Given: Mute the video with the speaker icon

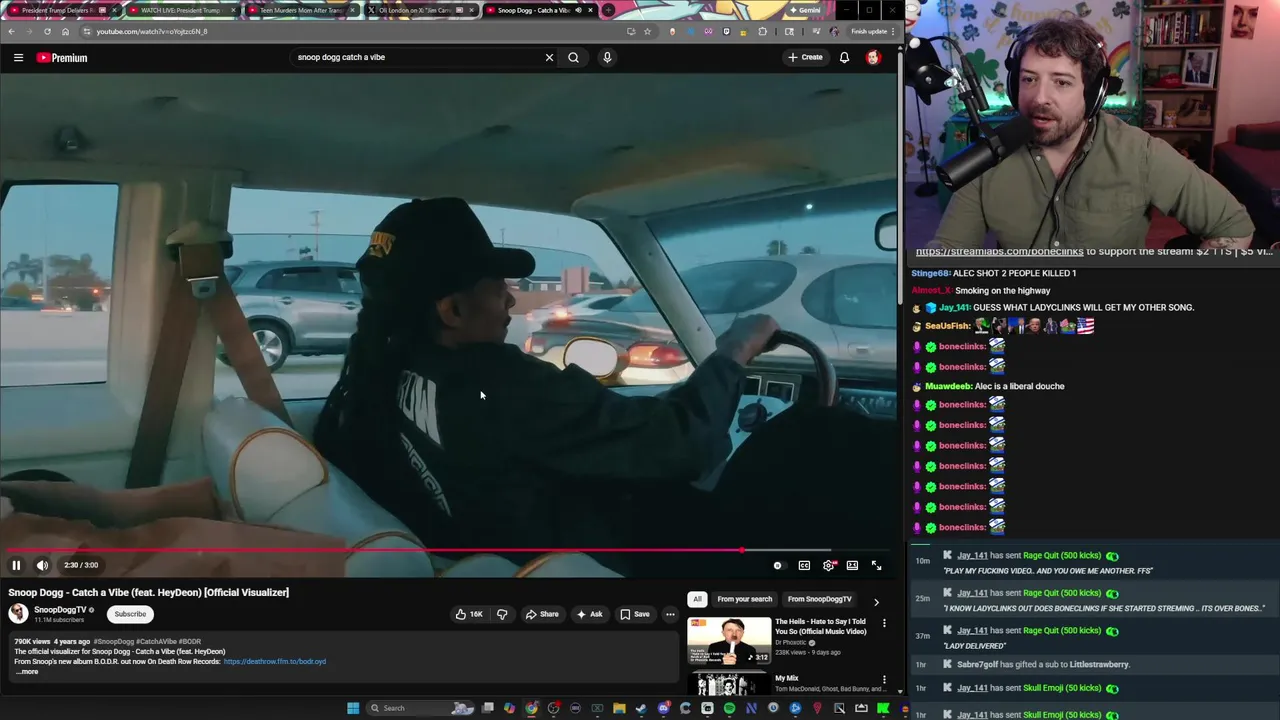Looking at the screenshot, I should (x=42, y=565).
